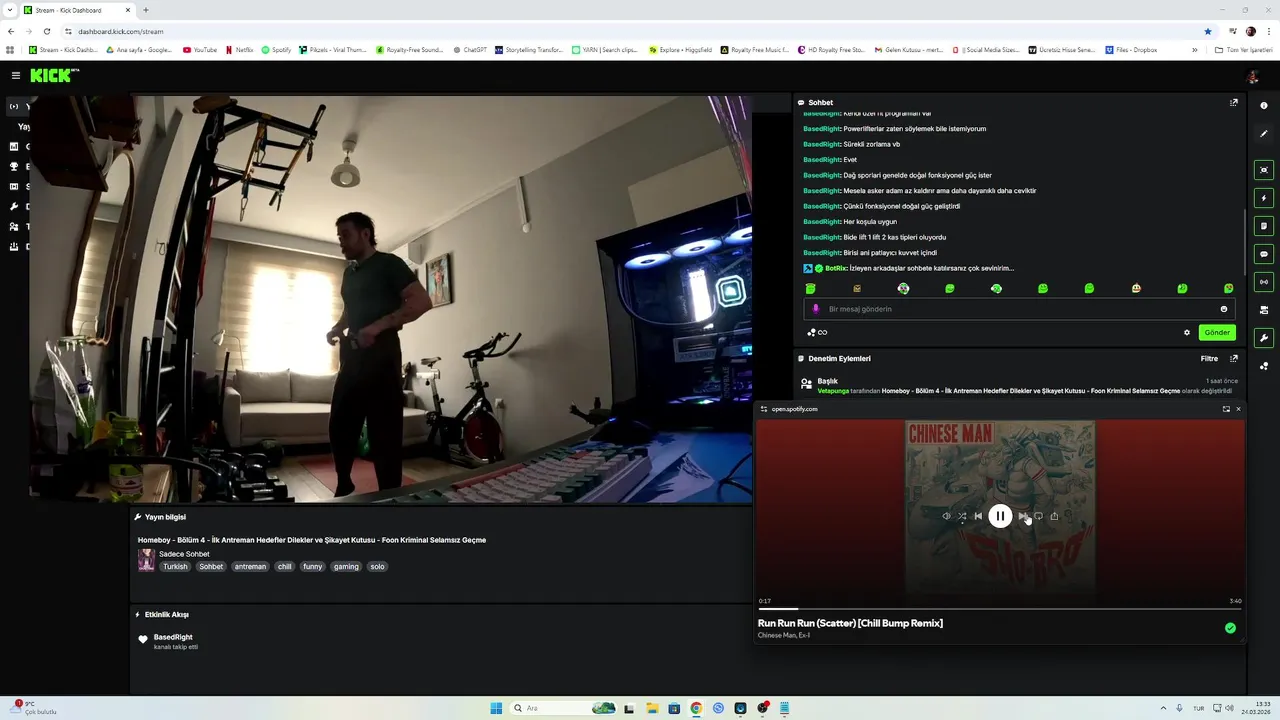
Task: Open chat settings gear icon
Action: click(x=1187, y=333)
